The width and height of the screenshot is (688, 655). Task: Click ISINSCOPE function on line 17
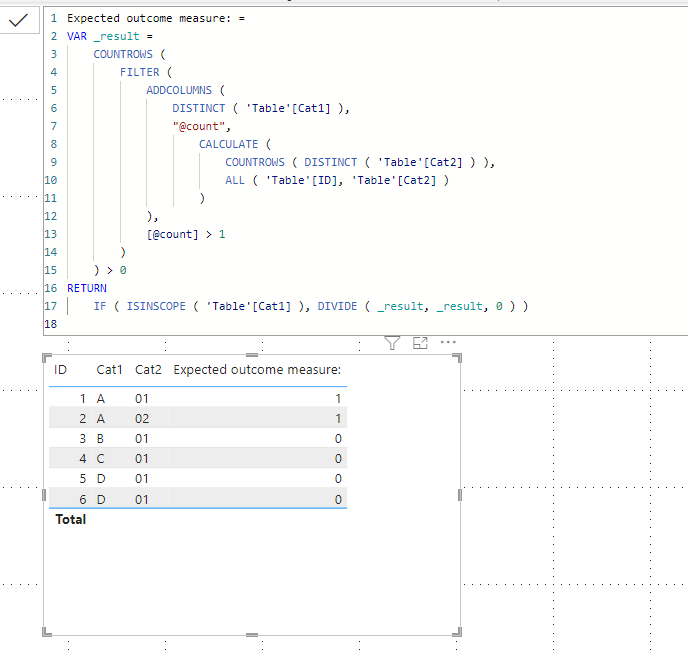[x=156, y=306]
